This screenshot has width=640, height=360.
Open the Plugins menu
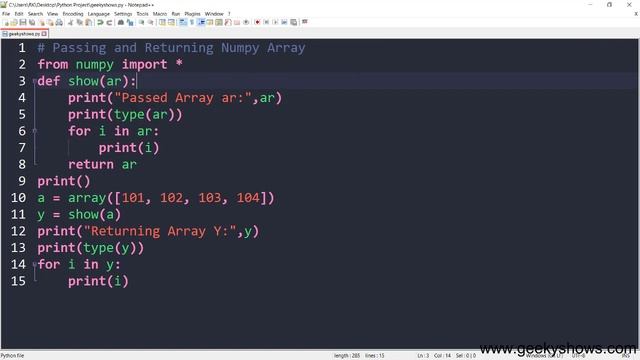(192, 14)
